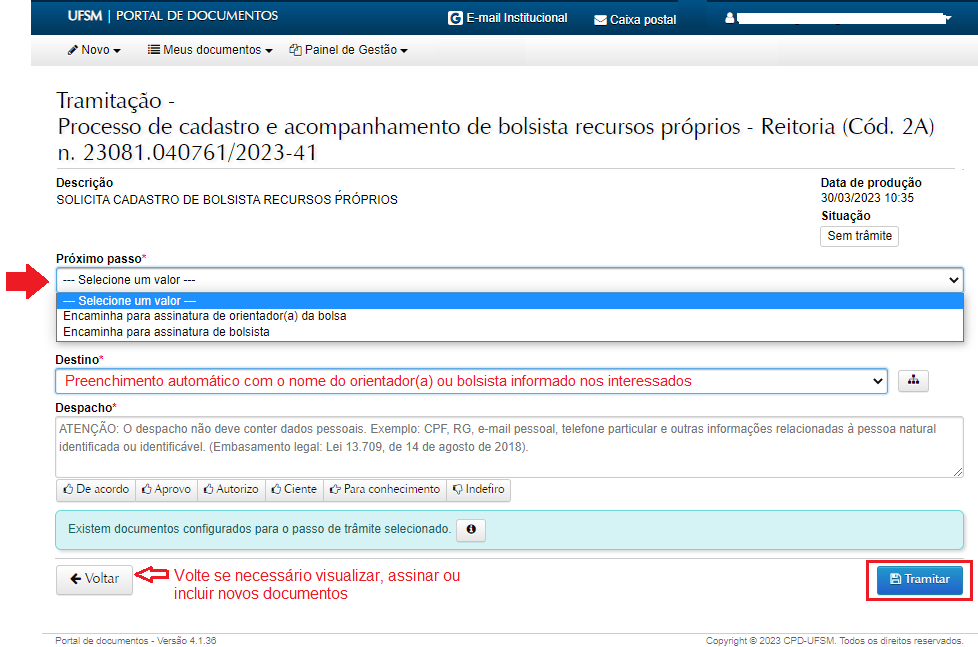Select 'Encaminha para assinatura de orientador(a) da bolsa'
Image resolution: width=978 pixels, height=647 pixels.
[205, 316]
